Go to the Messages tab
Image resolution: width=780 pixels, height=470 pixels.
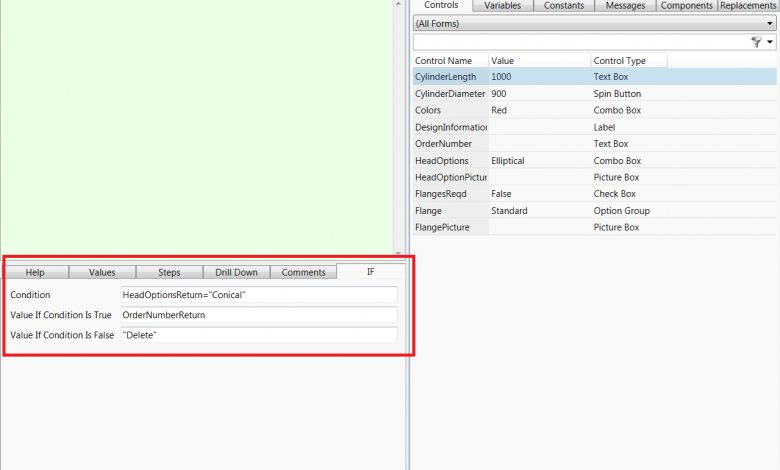pyautogui.click(x=626, y=6)
